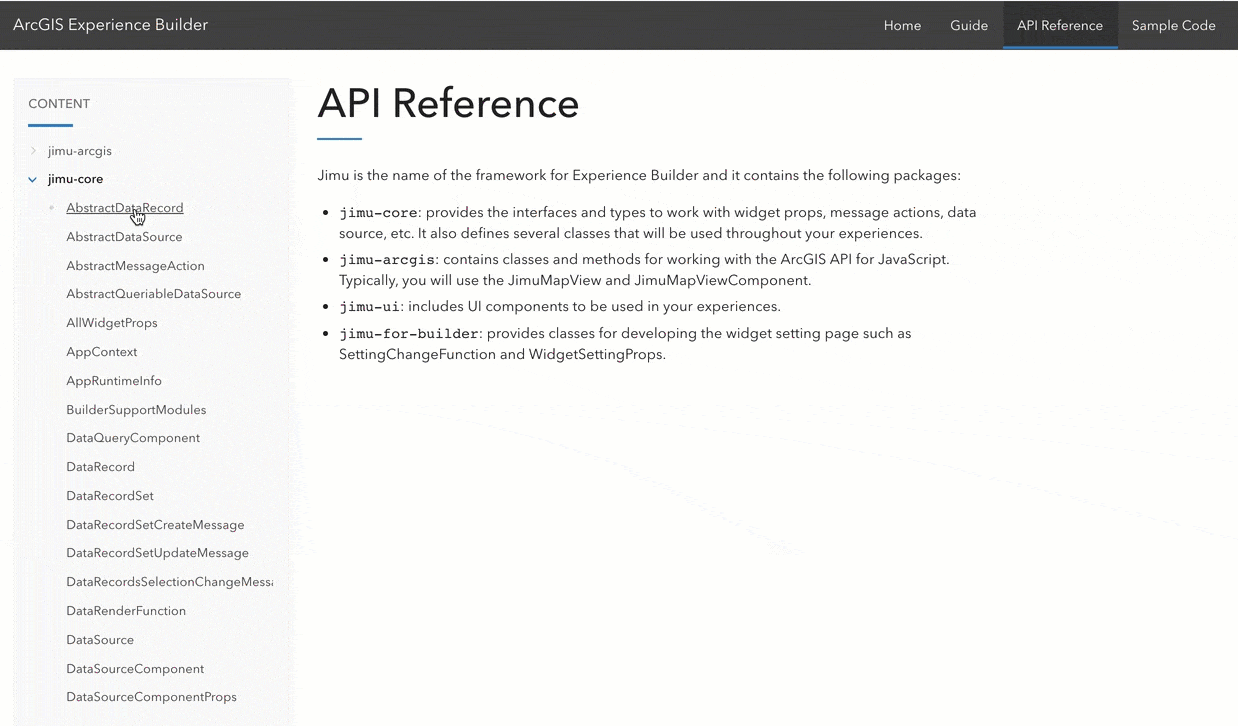Switch to the Guide tab

click(x=969, y=25)
